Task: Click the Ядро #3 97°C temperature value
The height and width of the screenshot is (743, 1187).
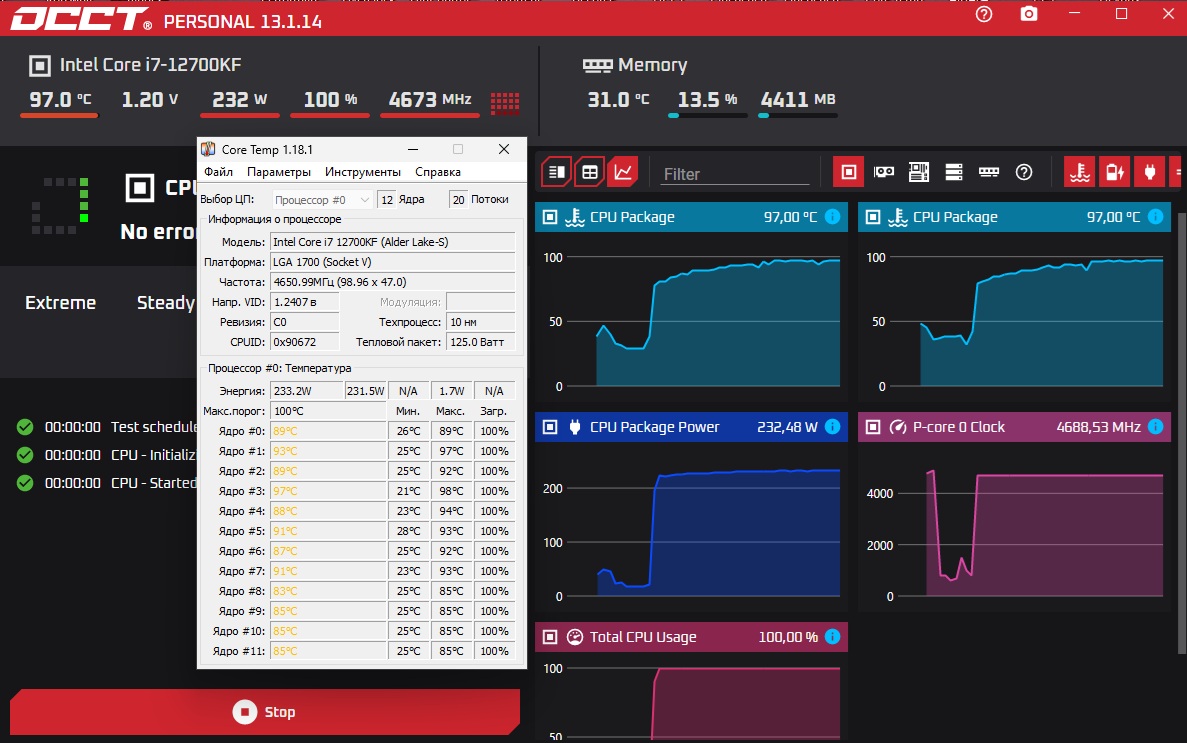Action: (x=285, y=491)
